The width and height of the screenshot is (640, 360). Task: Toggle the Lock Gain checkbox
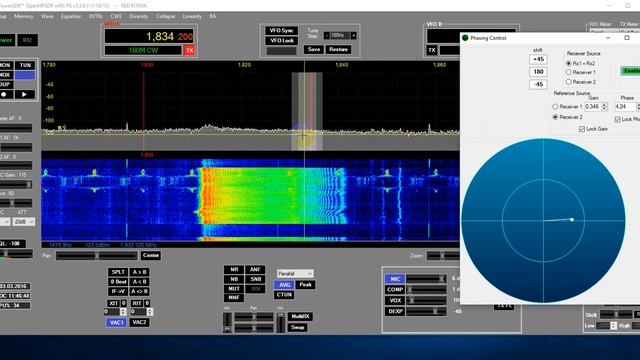pos(582,129)
